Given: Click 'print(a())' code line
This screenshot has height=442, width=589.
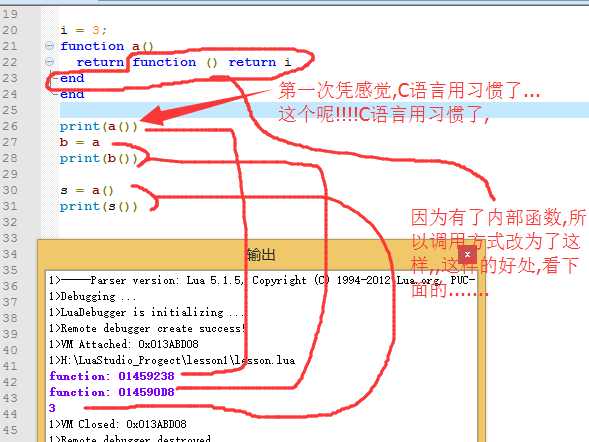Looking at the screenshot, I should 99,127.
